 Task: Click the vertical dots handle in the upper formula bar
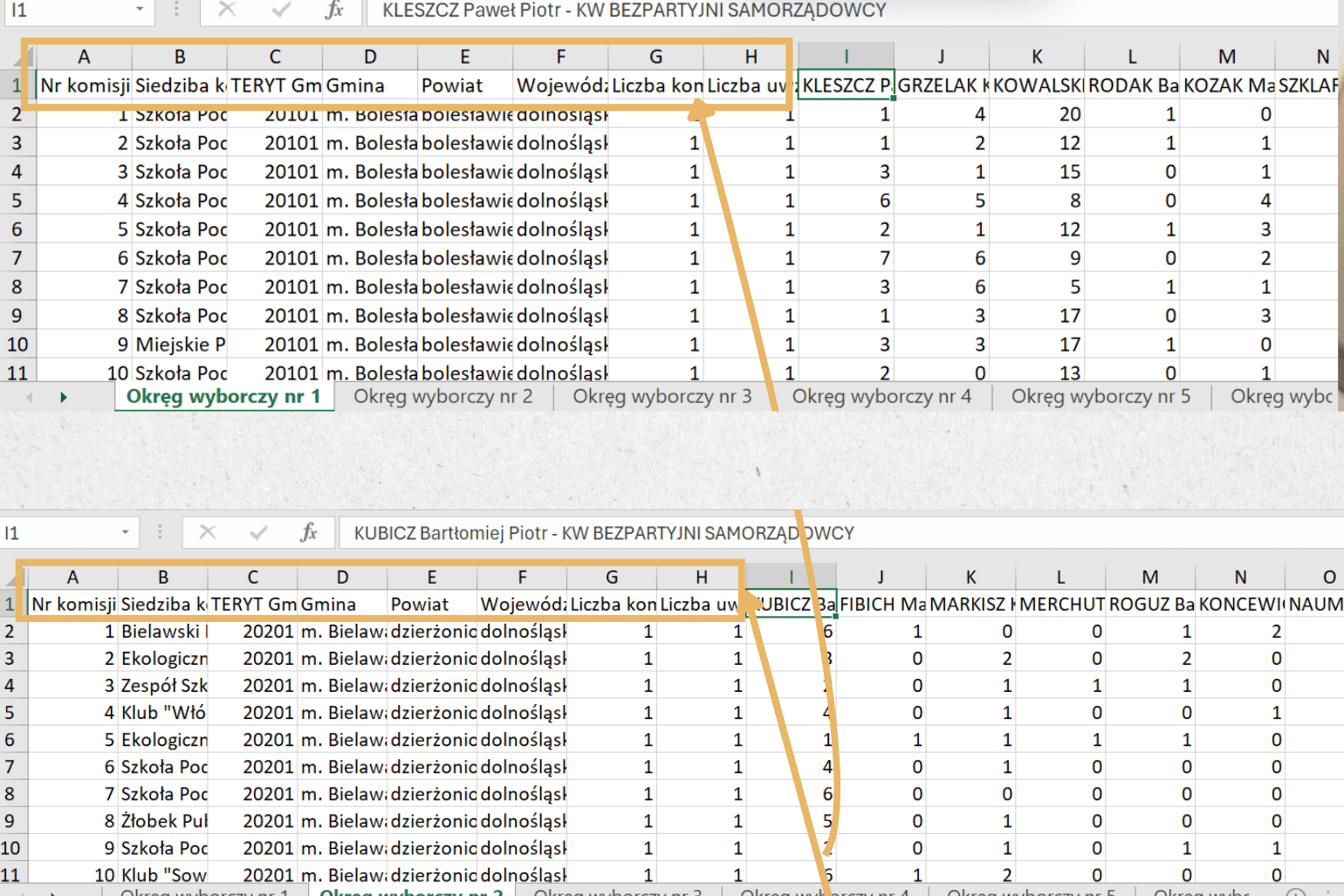tap(176, 10)
